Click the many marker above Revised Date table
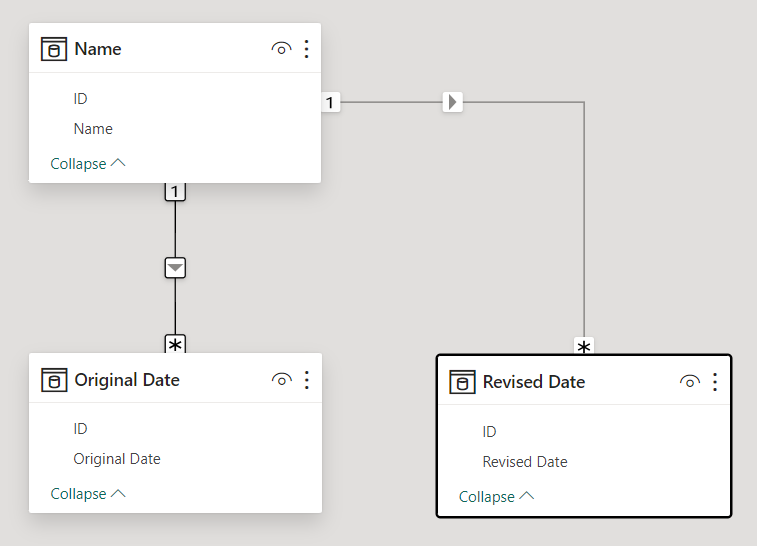This screenshot has width=757, height=546. click(x=584, y=346)
